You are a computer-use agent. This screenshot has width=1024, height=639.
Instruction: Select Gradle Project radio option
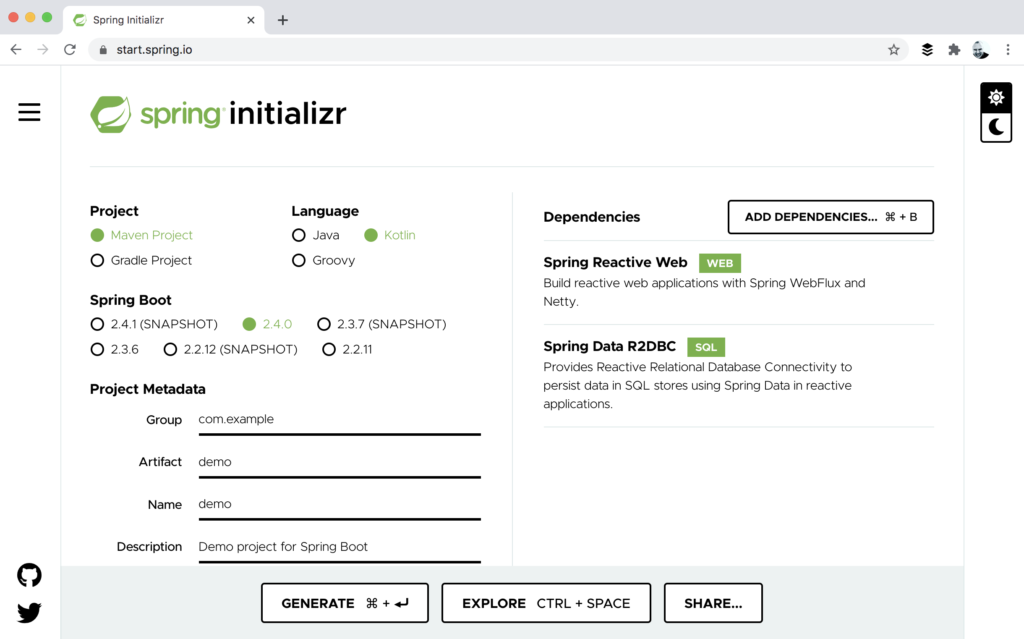coord(141,261)
